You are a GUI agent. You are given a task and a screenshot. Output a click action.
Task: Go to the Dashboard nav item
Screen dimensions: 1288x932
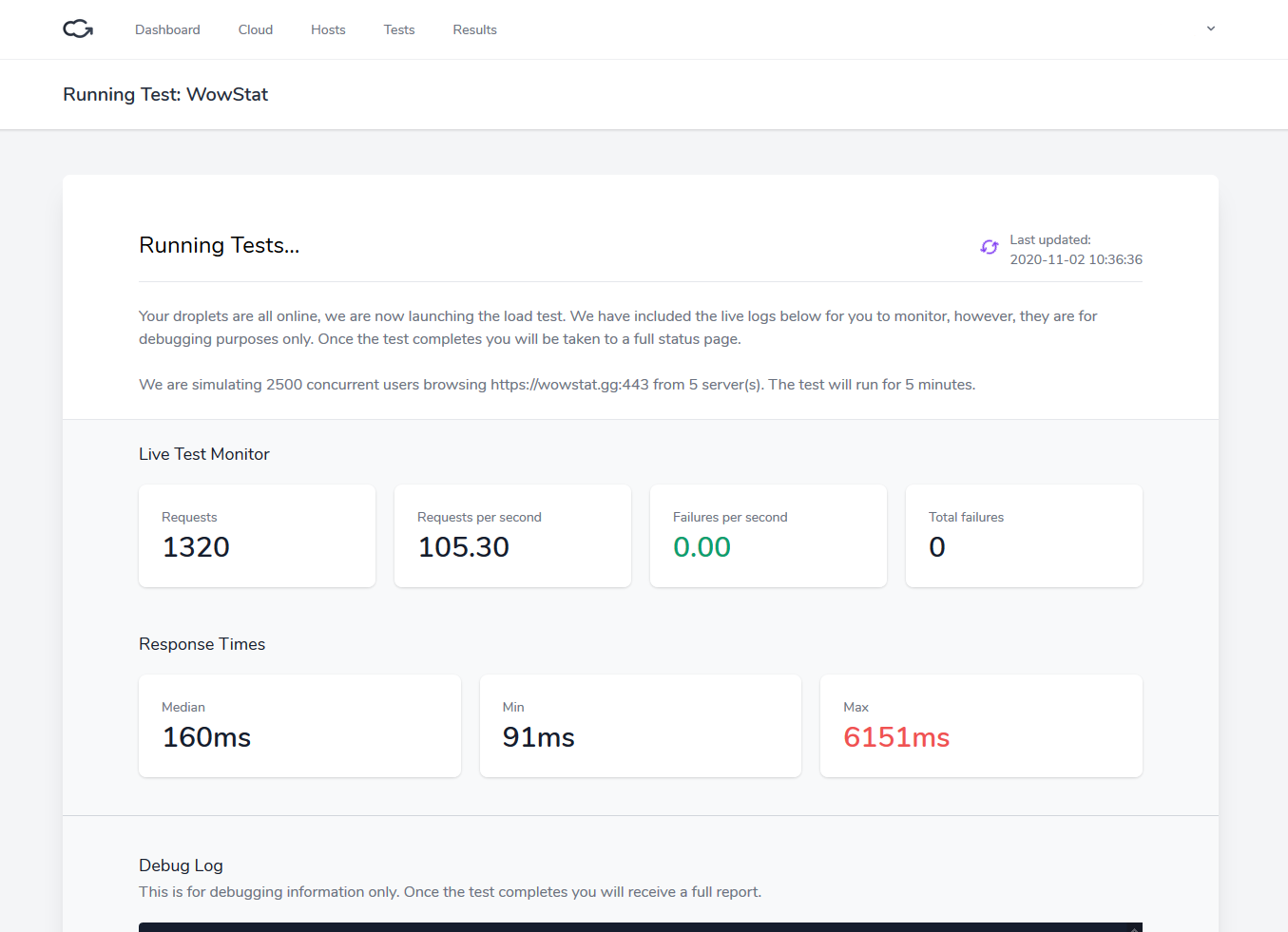coord(167,29)
